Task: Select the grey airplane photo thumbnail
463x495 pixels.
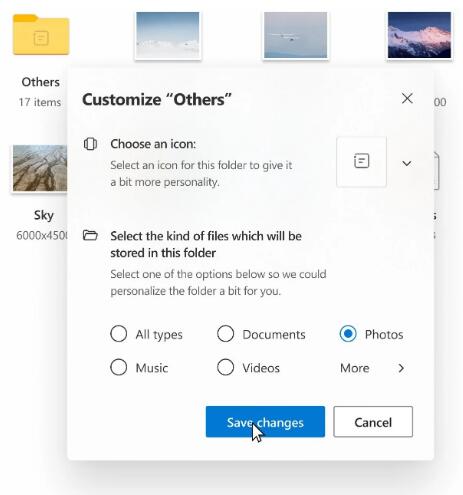Action: pyautogui.click(x=295, y=35)
